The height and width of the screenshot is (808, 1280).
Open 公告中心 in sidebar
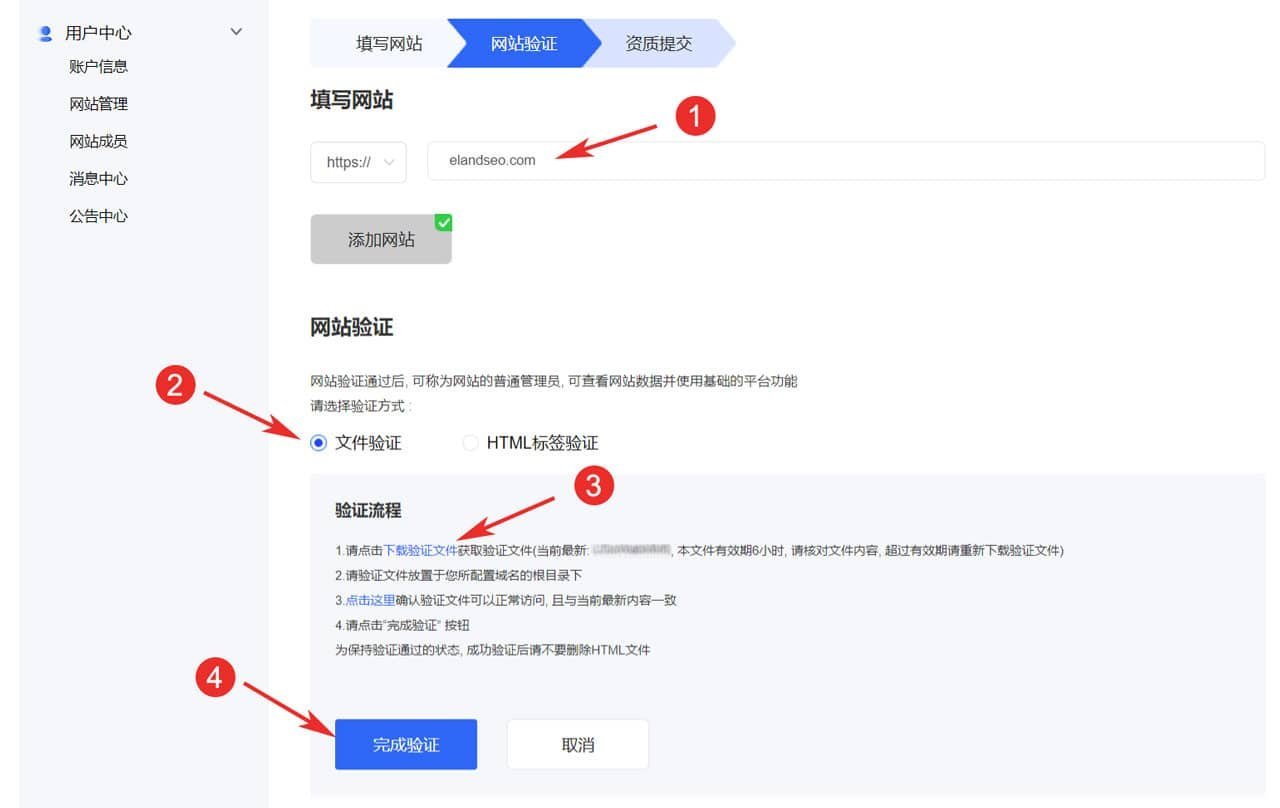[x=98, y=216]
